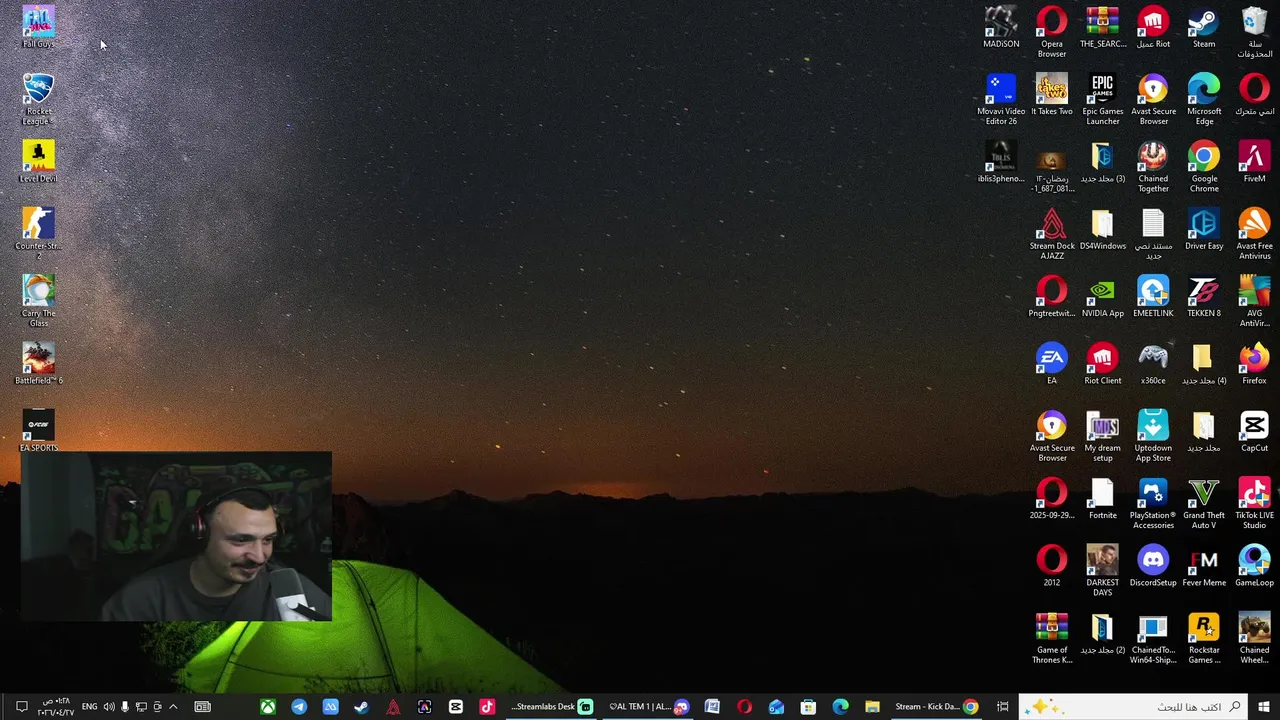Launch the Driver Easy shortcut
The image size is (1280, 720).
(x=1204, y=228)
